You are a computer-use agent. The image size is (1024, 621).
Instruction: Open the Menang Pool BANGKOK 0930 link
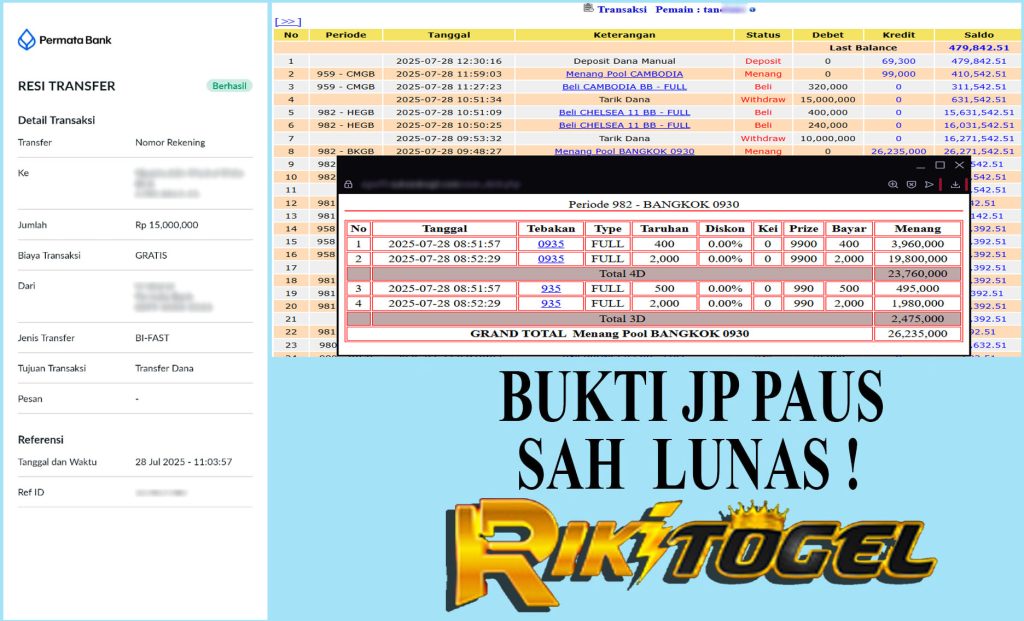(624, 152)
